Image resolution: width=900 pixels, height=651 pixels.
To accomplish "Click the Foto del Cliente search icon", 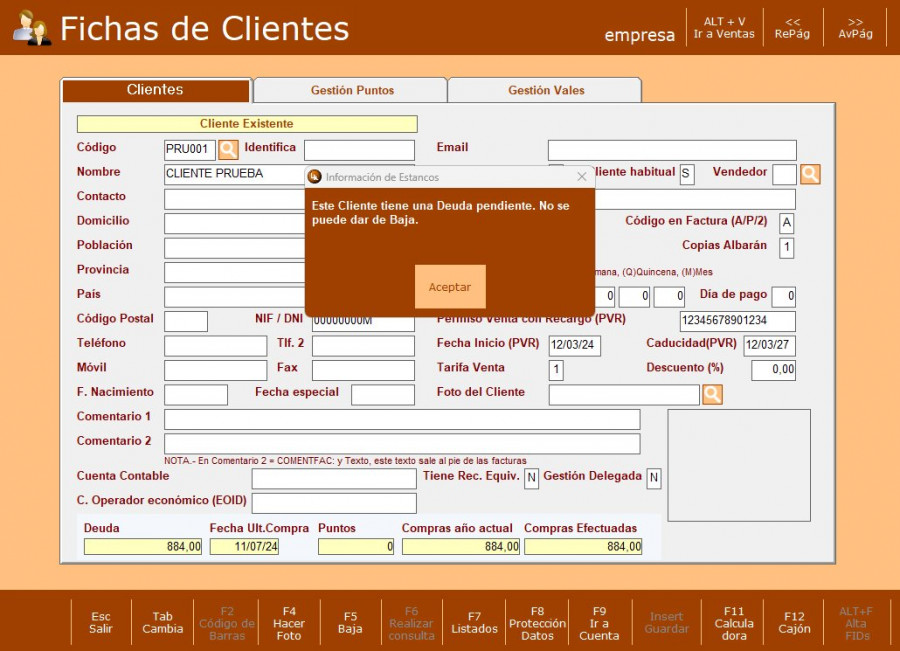I will tap(712, 394).
